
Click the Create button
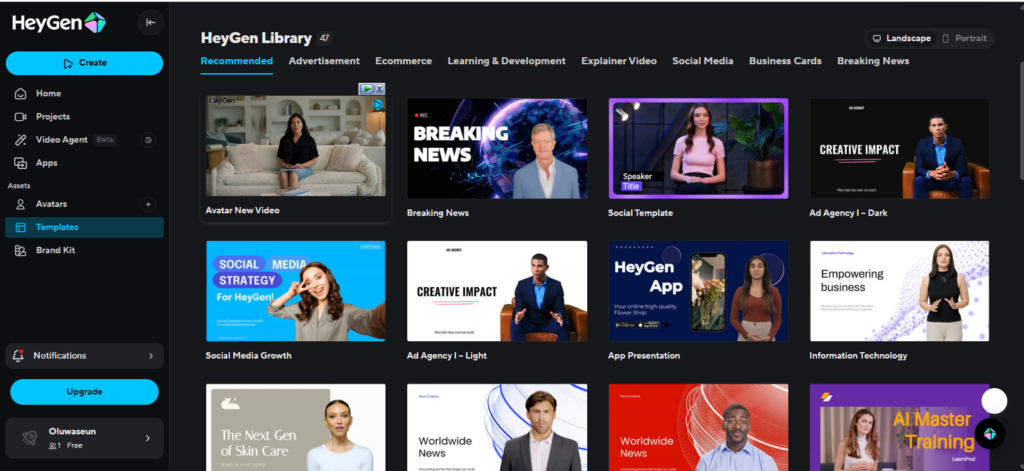coord(84,63)
